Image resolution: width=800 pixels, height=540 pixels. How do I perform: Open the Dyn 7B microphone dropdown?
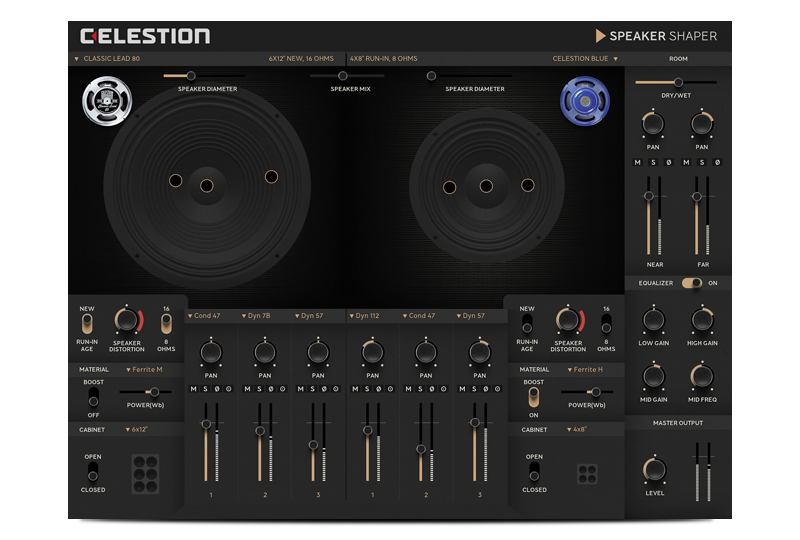click(x=256, y=316)
